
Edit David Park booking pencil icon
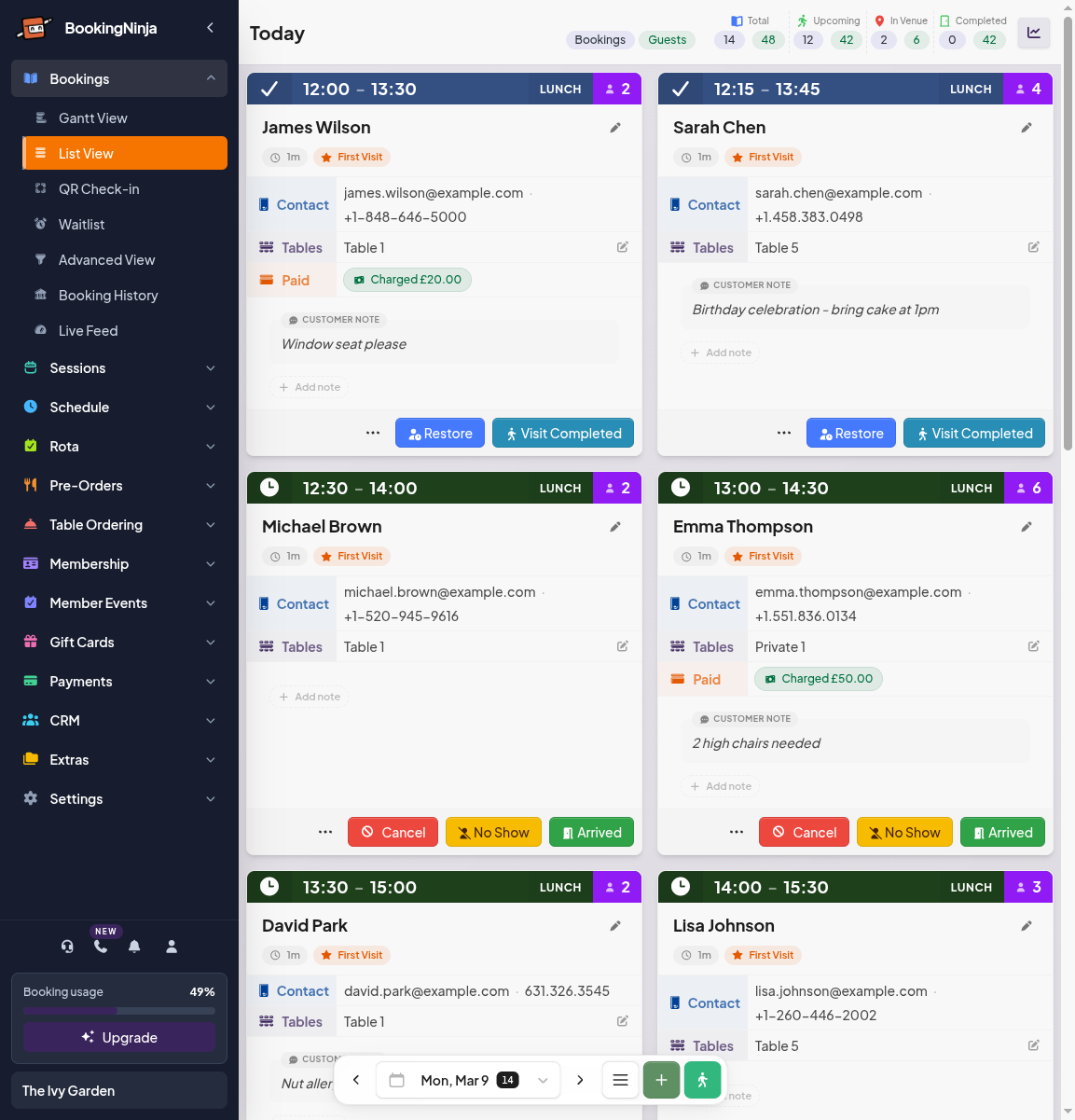coord(615,926)
